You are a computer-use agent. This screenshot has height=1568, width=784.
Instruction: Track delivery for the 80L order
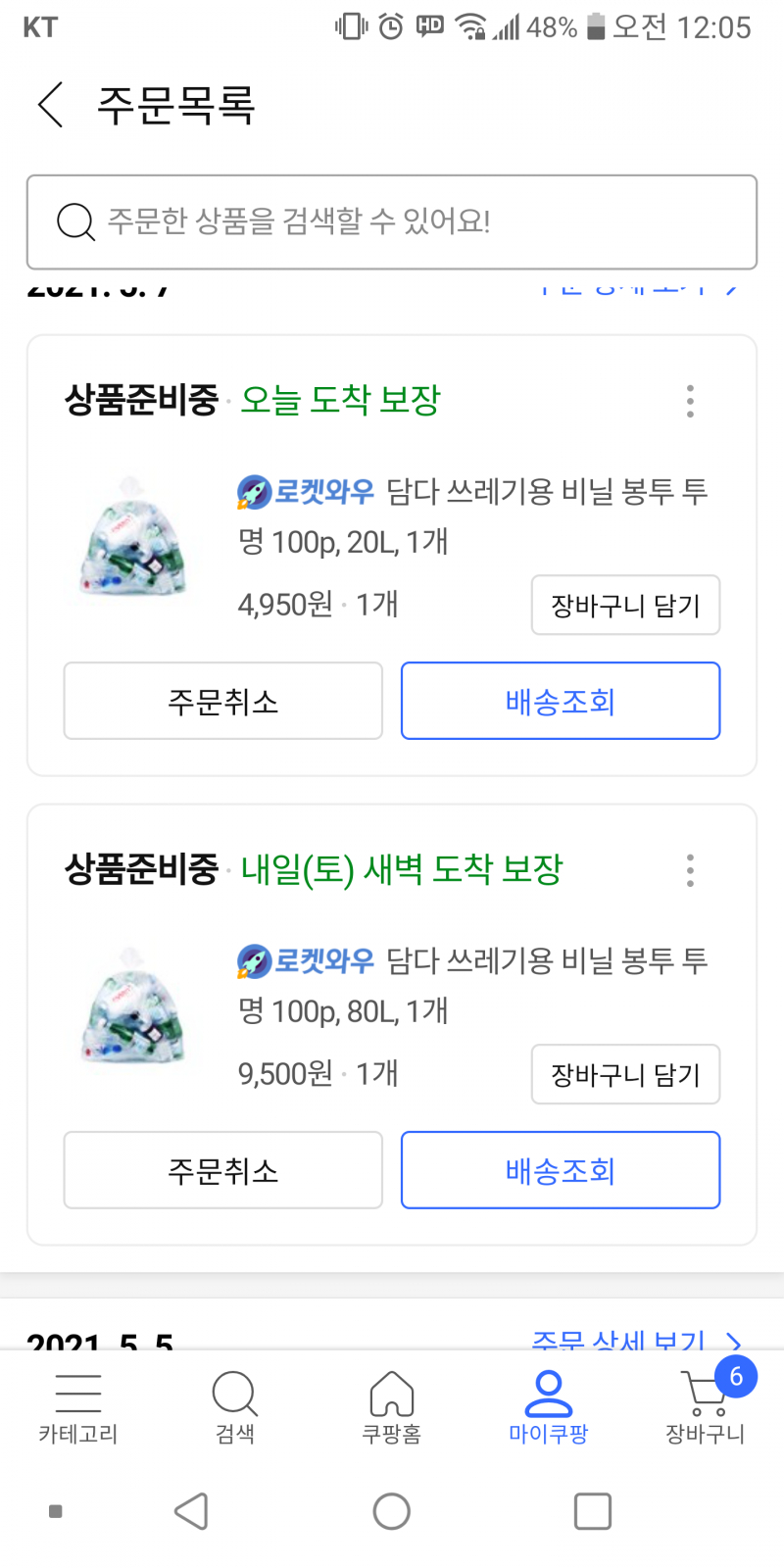(x=561, y=1170)
